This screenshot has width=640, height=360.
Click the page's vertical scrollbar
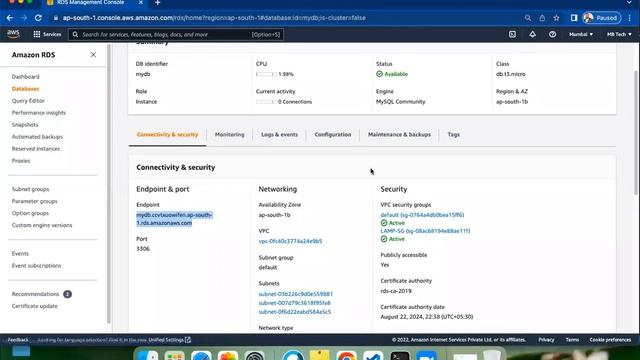point(636,132)
